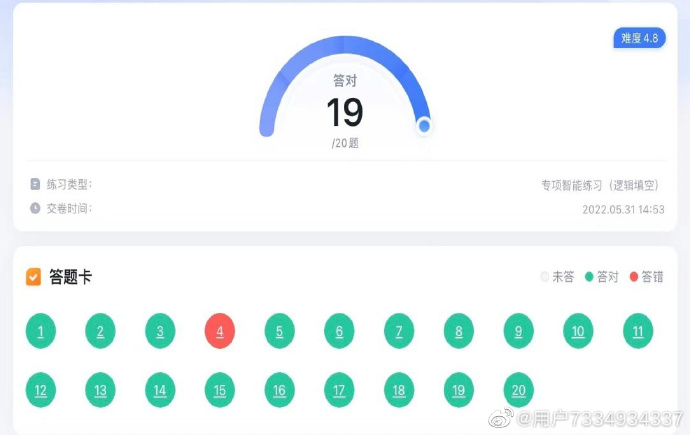Open question 3 in the answer card

tap(160, 331)
